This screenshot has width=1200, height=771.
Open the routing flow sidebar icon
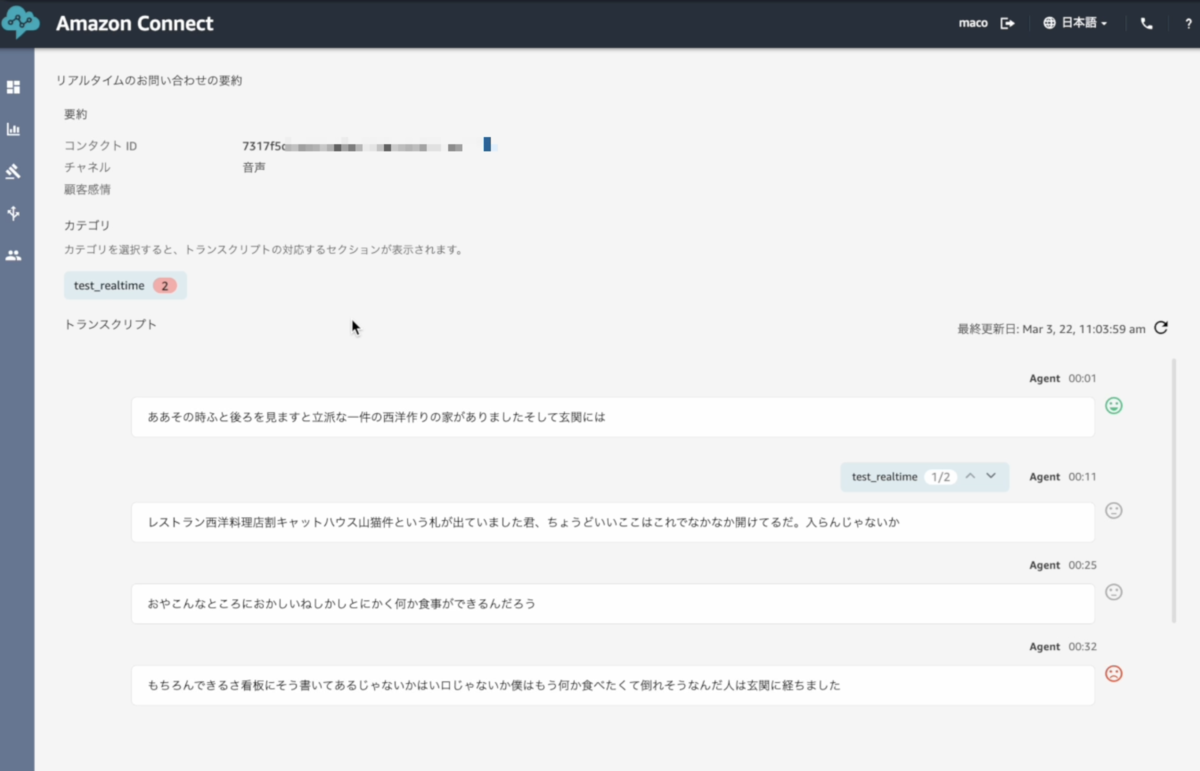click(x=13, y=213)
